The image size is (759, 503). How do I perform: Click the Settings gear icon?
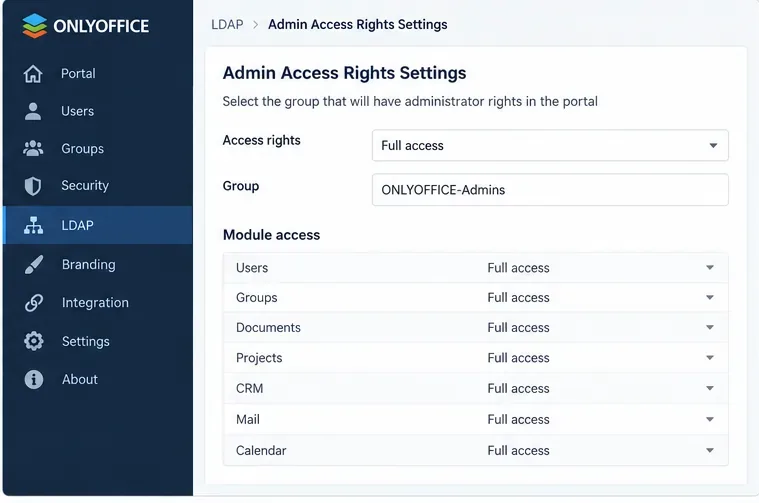coord(34,341)
